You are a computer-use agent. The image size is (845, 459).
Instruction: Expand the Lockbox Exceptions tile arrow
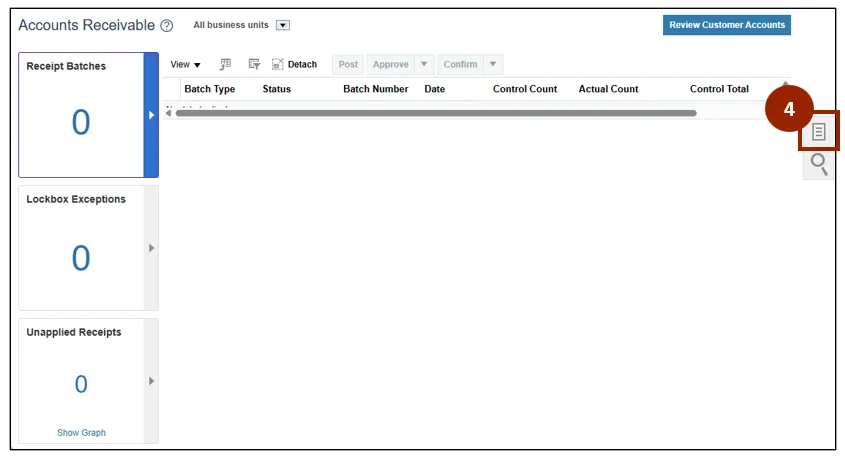tap(151, 248)
